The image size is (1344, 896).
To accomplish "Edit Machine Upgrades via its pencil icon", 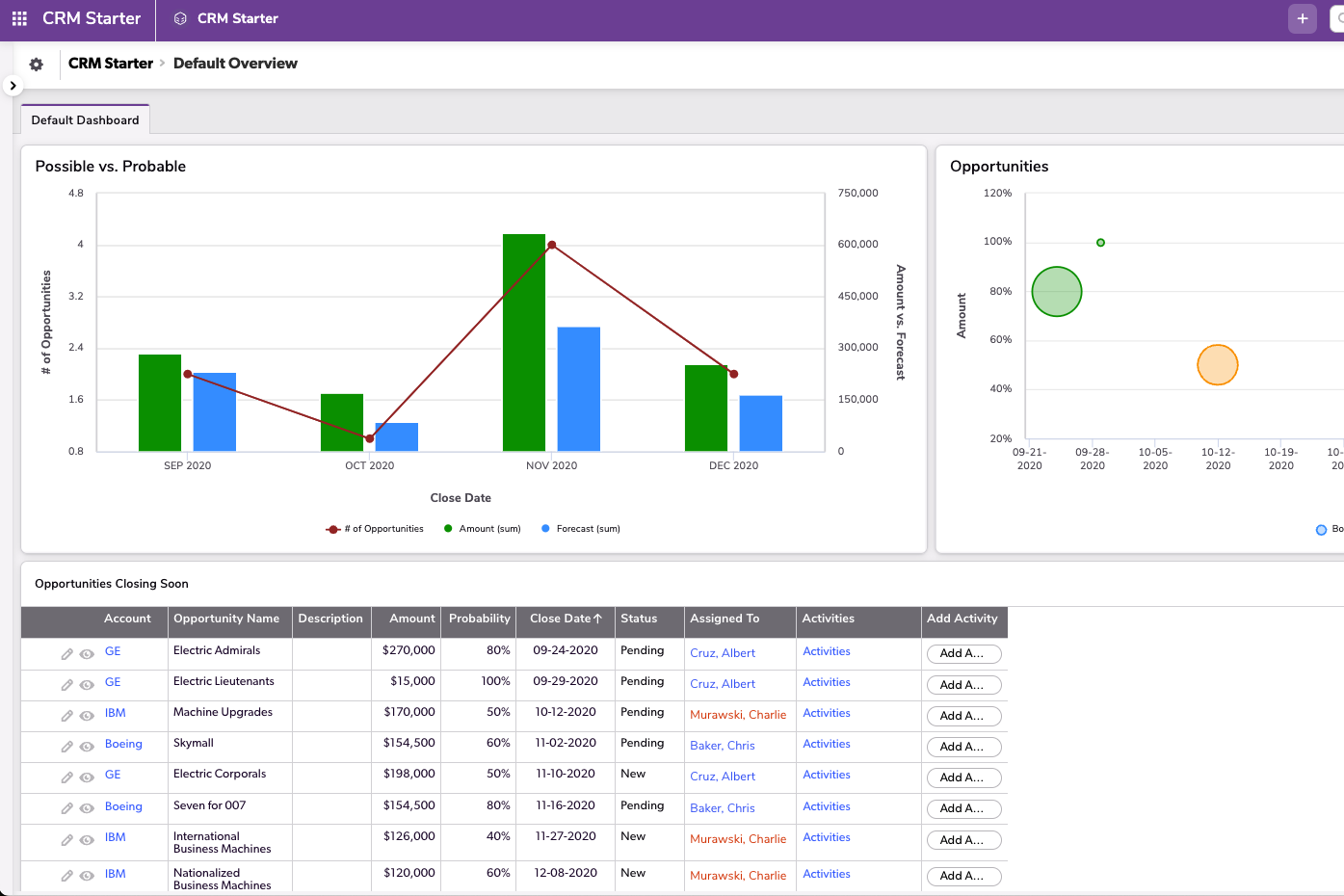I will coord(66,715).
